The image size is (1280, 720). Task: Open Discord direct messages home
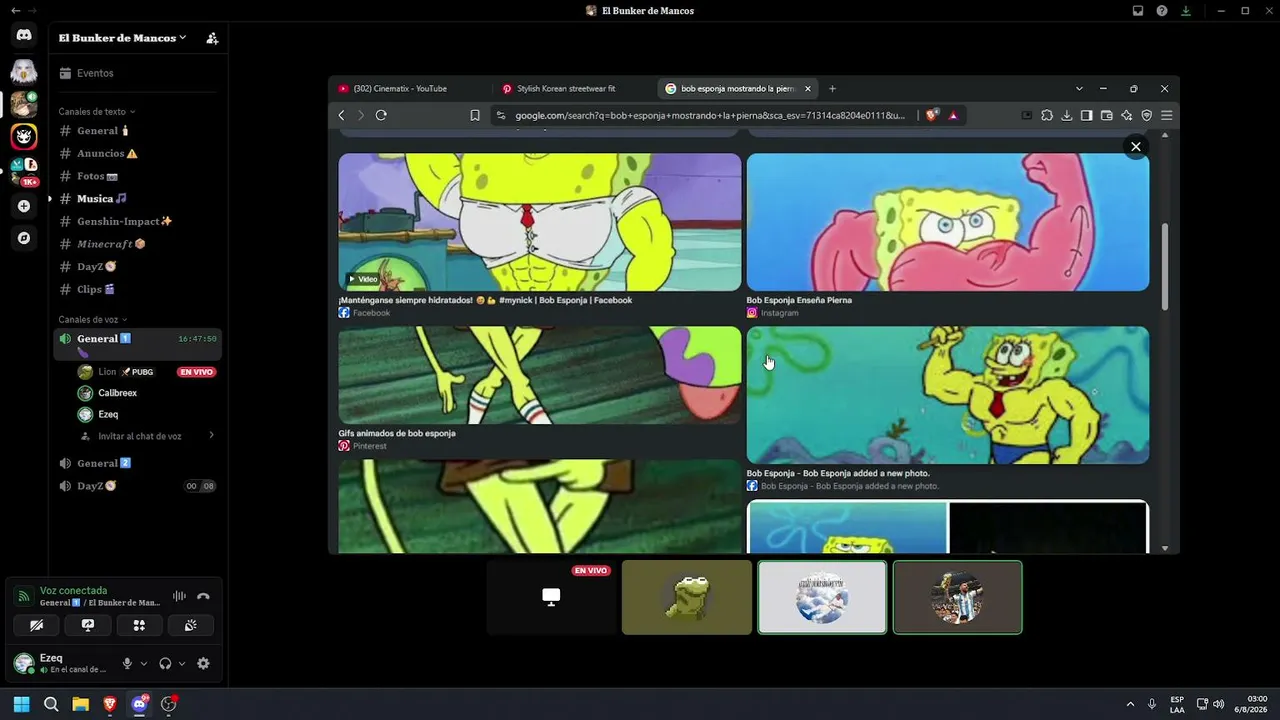coord(24,35)
